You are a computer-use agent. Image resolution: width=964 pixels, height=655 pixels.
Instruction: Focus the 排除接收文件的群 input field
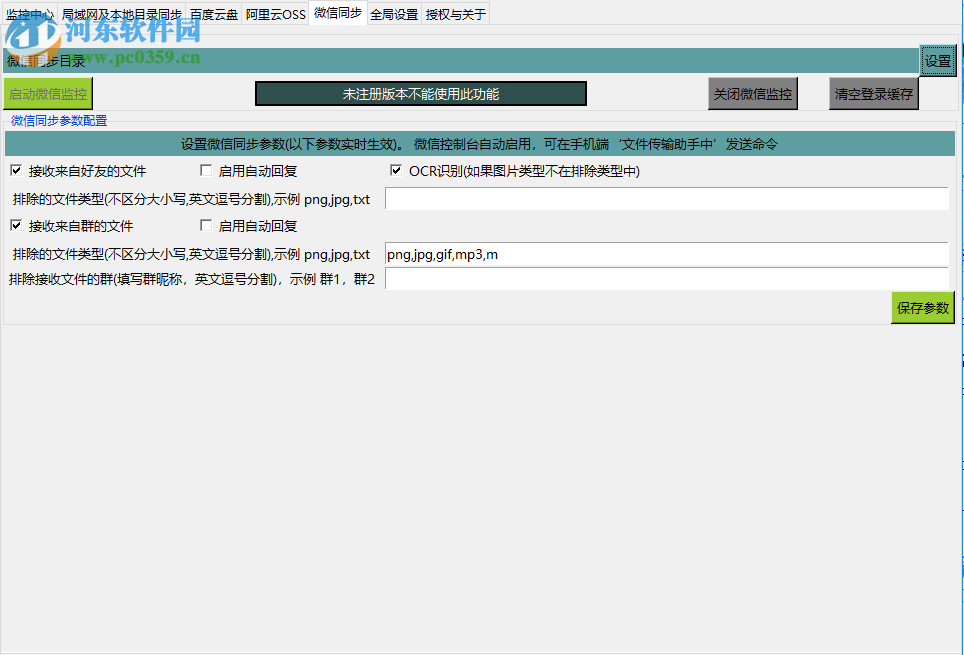coord(666,279)
